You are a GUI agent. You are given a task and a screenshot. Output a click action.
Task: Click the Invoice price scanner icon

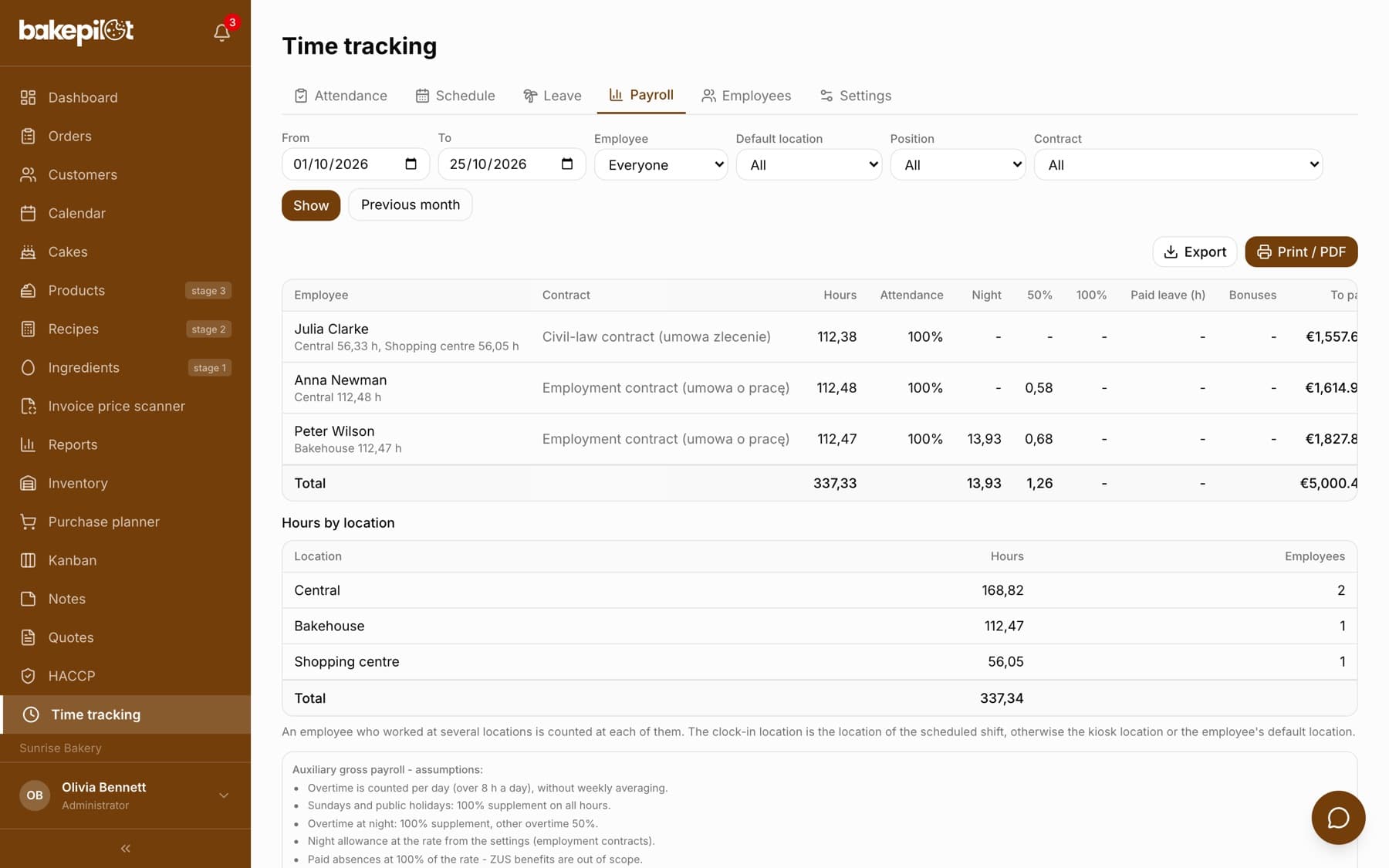[28, 406]
